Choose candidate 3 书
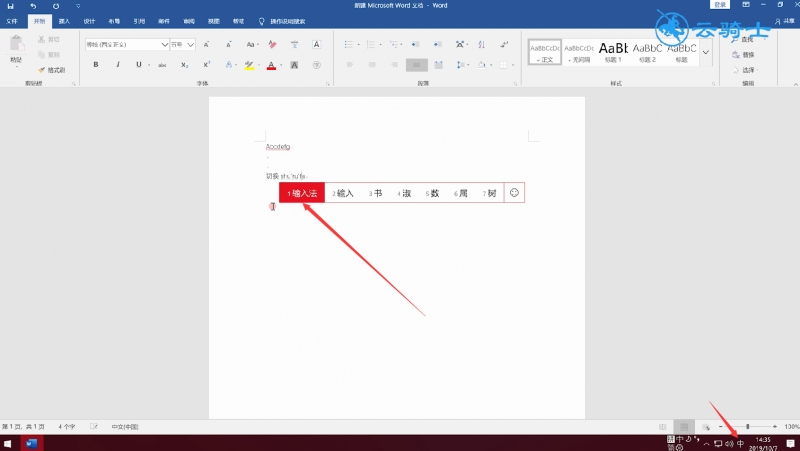The height and width of the screenshot is (451, 800). click(376, 193)
